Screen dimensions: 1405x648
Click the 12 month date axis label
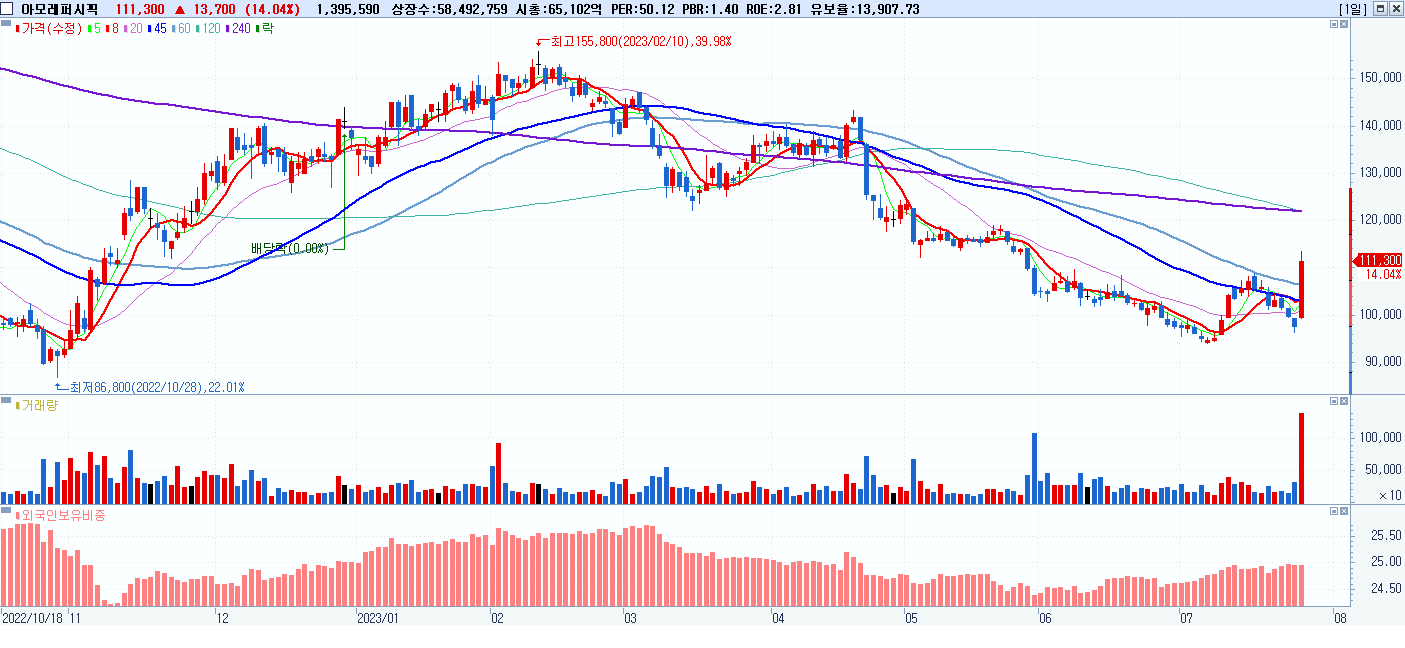click(x=223, y=618)
